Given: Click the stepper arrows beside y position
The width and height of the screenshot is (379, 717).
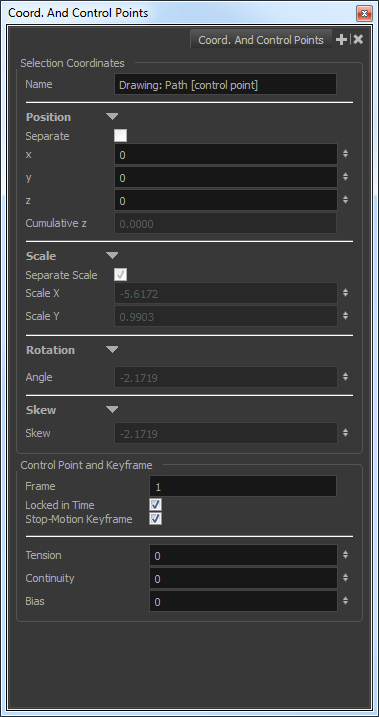Looking at the screenshot, I should (x=346, y=177).
